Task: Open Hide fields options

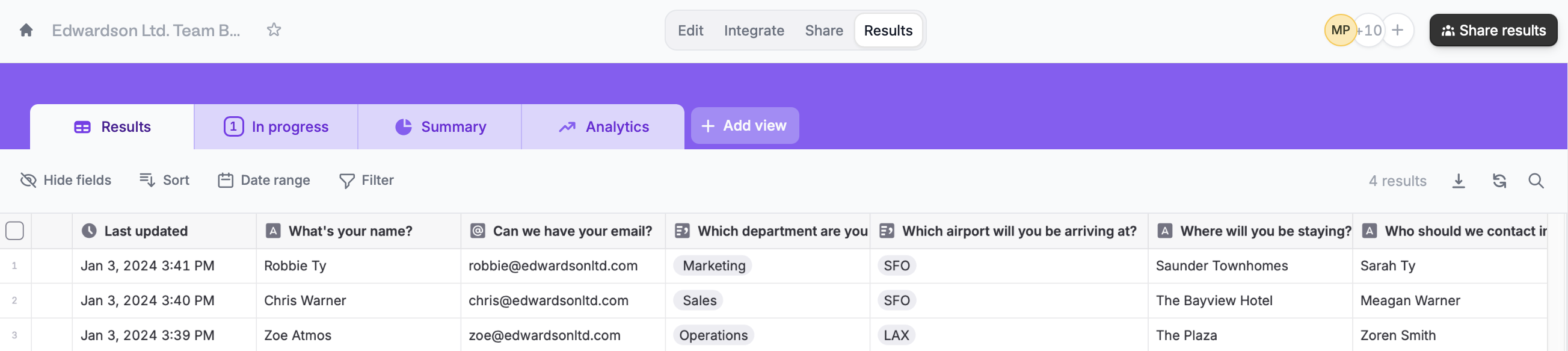Action: 66,181
